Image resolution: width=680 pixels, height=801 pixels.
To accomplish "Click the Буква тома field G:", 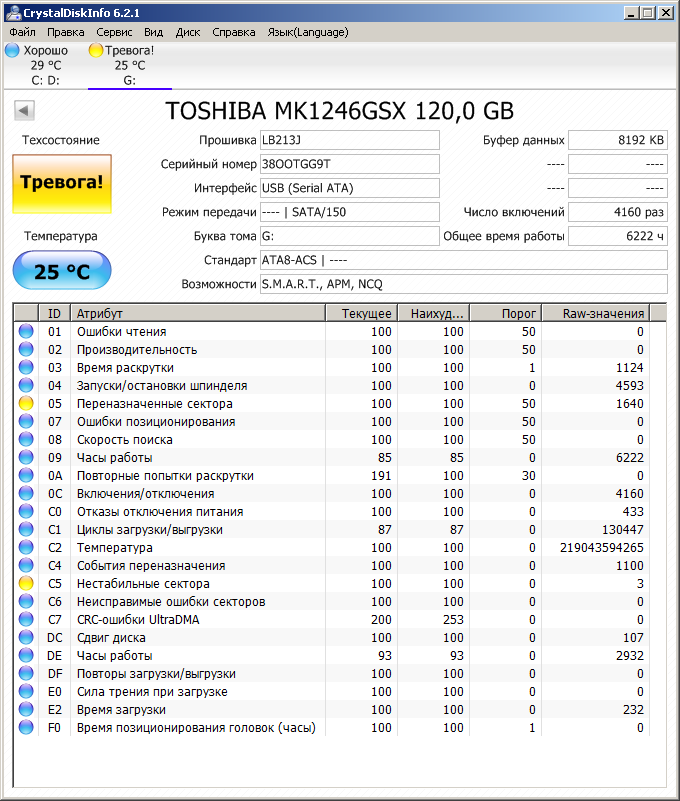I will point(349,236).
